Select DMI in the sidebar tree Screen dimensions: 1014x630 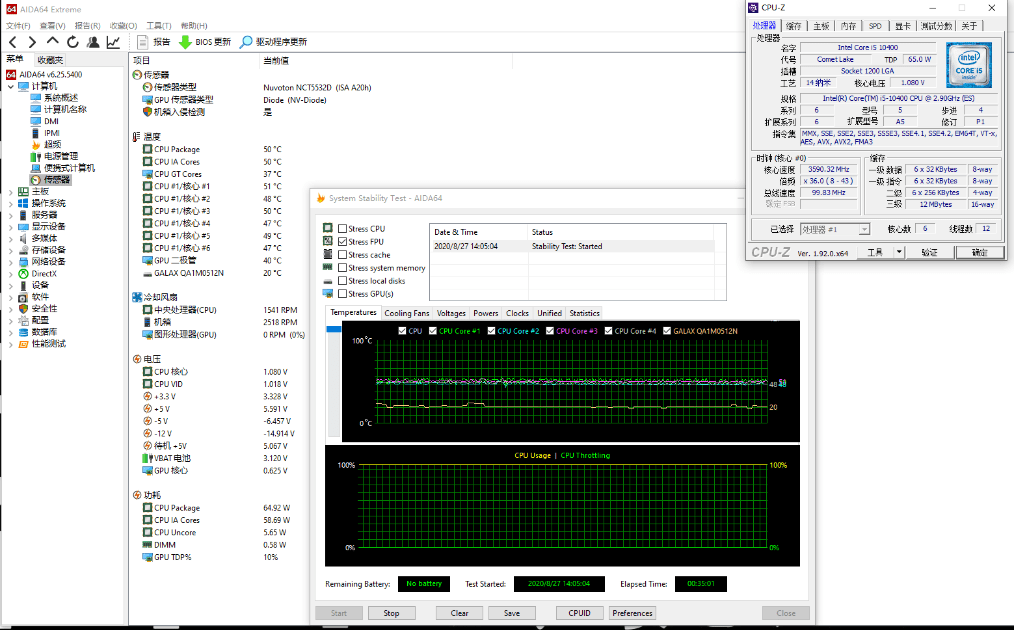pos(51,121)
